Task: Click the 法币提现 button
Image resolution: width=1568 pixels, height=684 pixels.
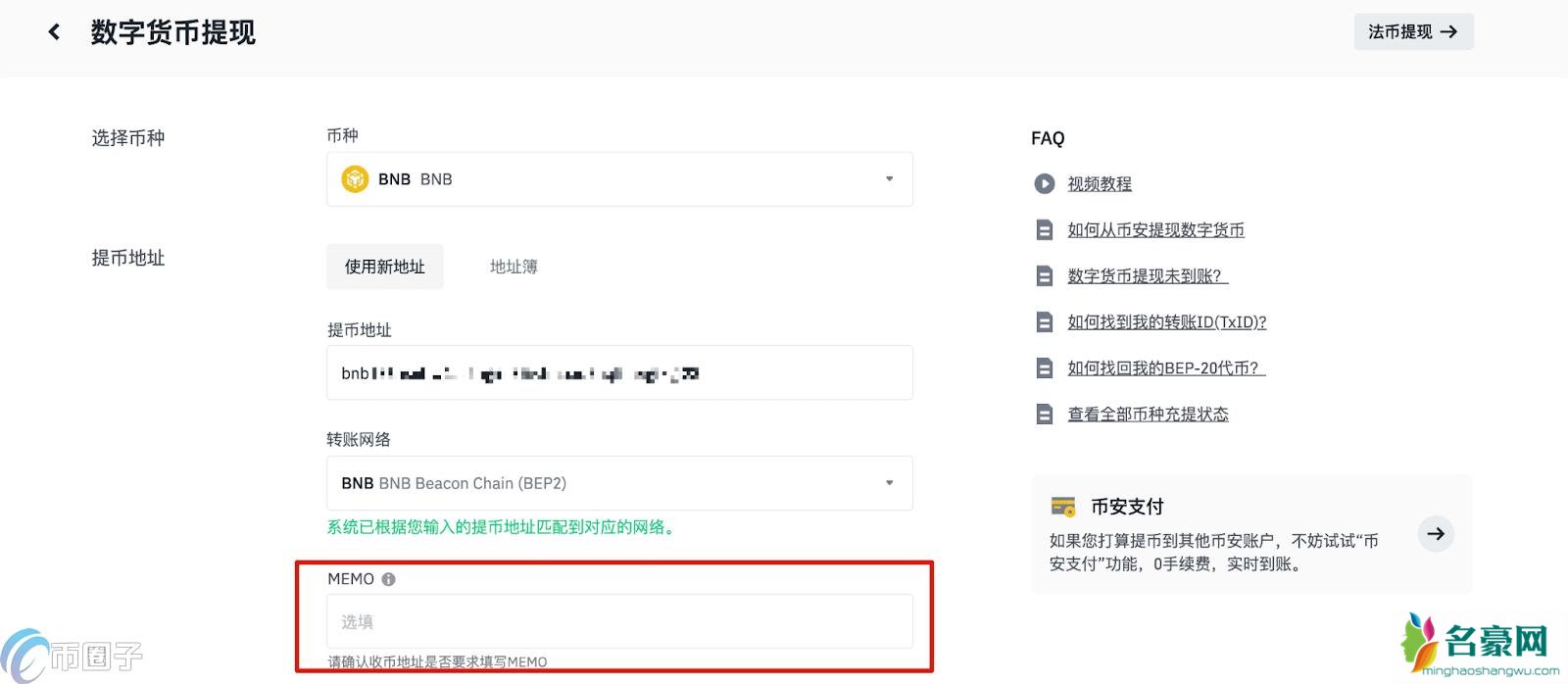Action: click(x=1413, y=32)
